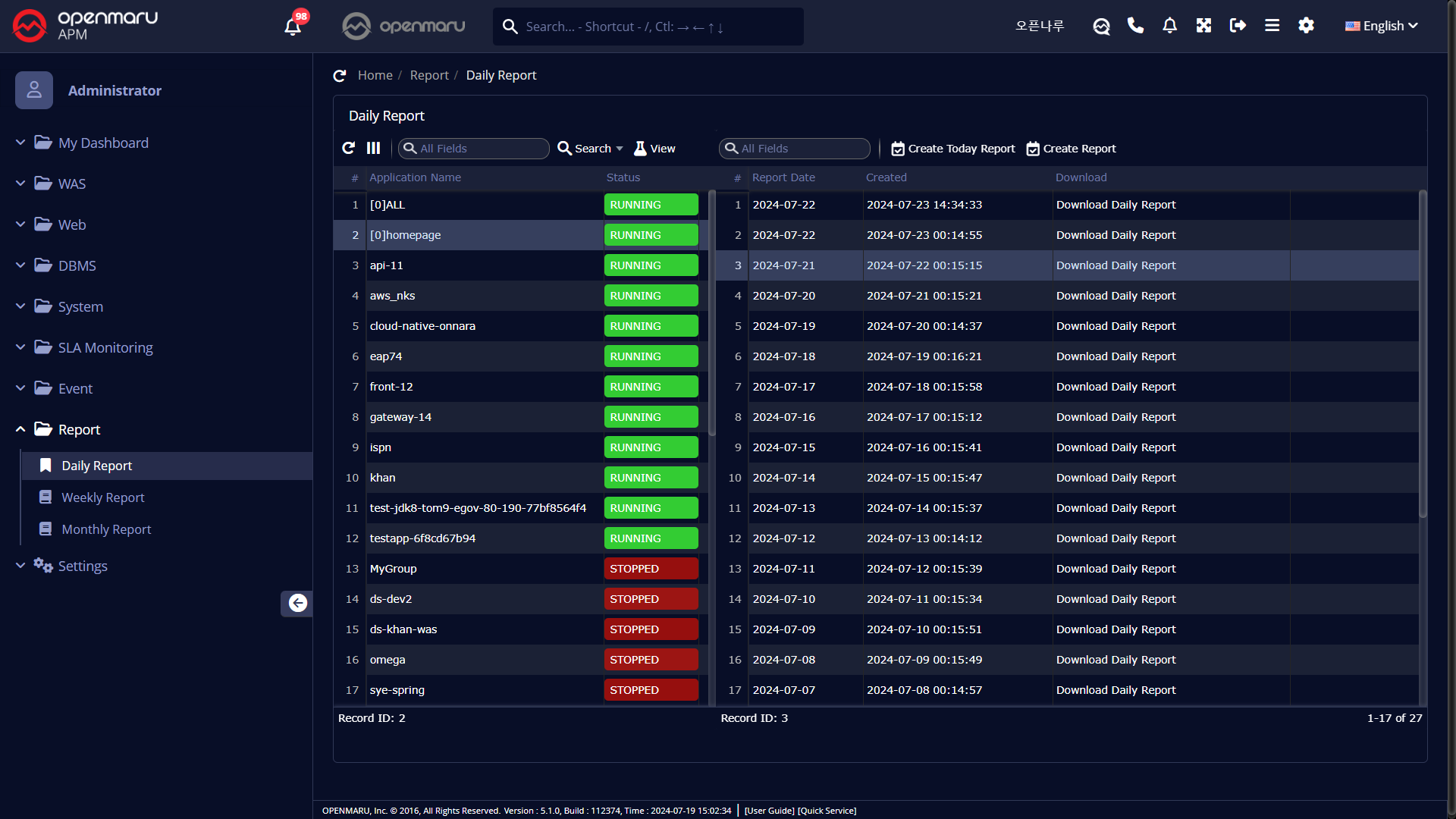The width and height of the screenshot is (1456, 819).
Task: Click the Create Today Report button
Action: 953,149
